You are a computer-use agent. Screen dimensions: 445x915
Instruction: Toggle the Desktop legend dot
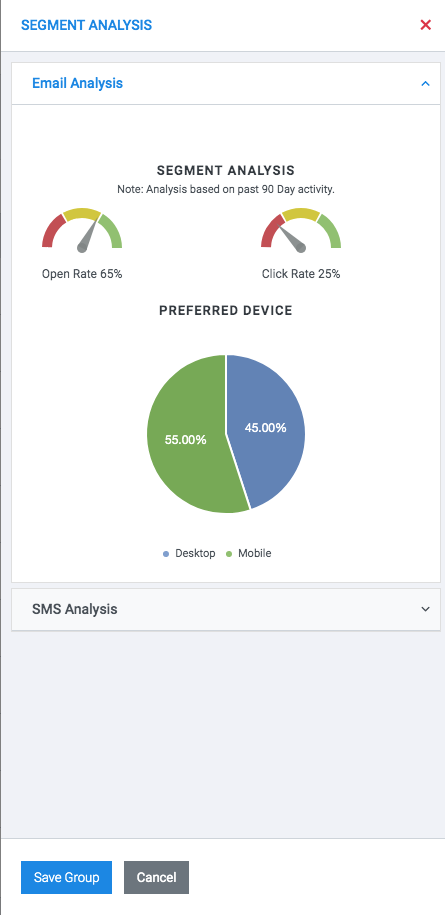point(166,554)
